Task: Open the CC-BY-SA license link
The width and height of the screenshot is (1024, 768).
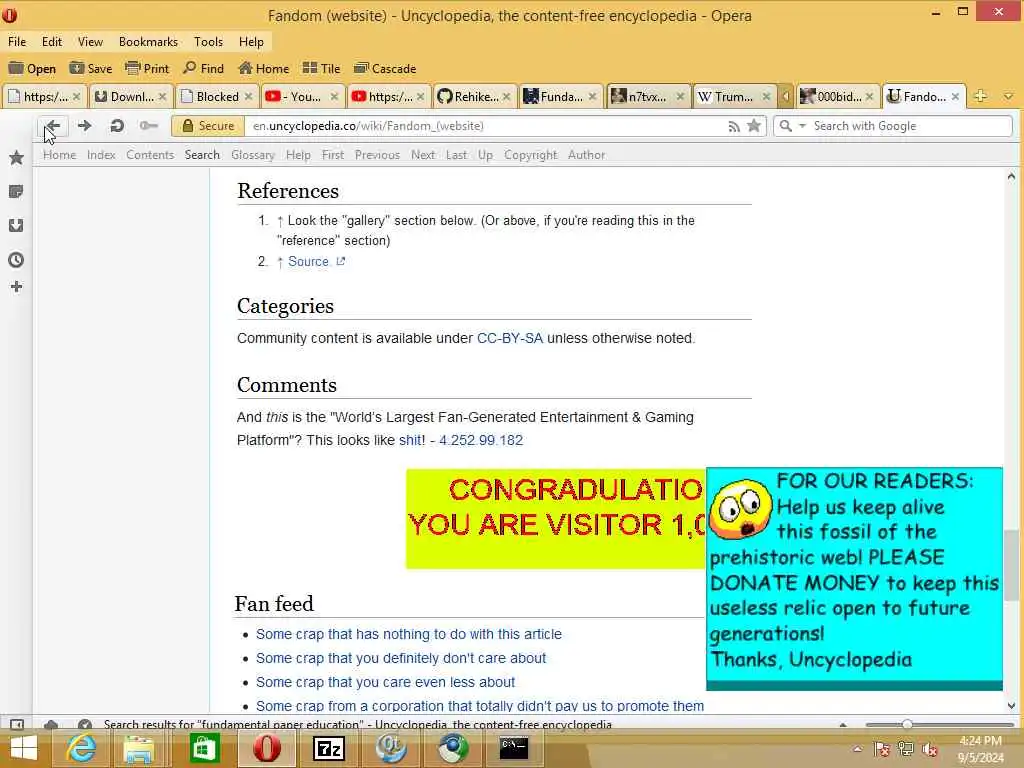Action: (x=509, y=338)
